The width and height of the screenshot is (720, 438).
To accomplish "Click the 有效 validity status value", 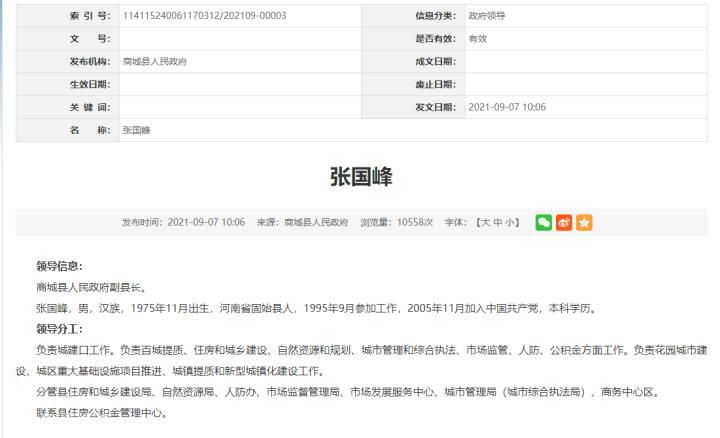I will 478,39.
